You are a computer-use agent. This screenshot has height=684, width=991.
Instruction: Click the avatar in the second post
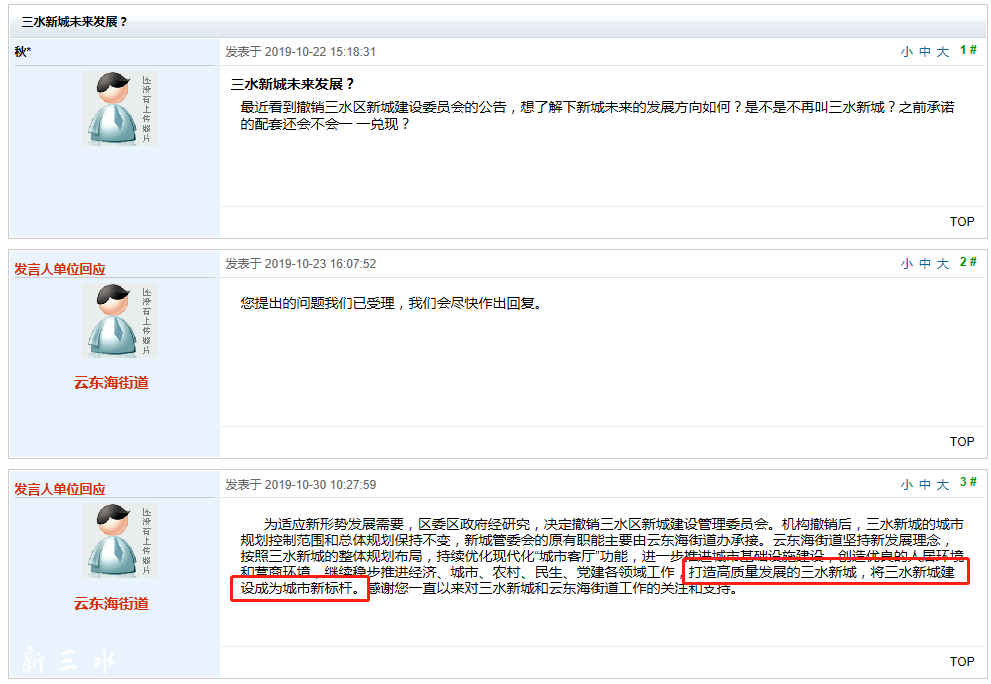click(119, 320)
